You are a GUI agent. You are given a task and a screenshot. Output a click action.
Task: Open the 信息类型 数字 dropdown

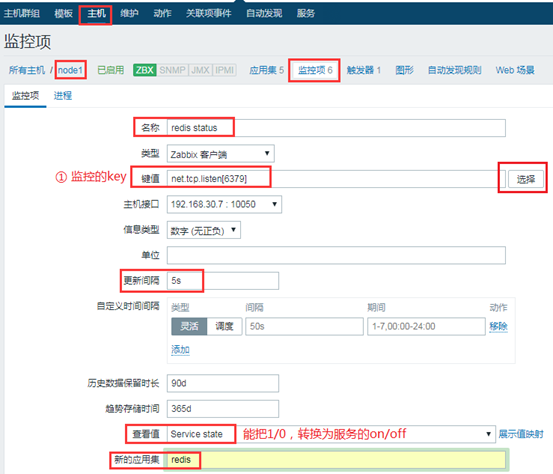tap(204, 230)
